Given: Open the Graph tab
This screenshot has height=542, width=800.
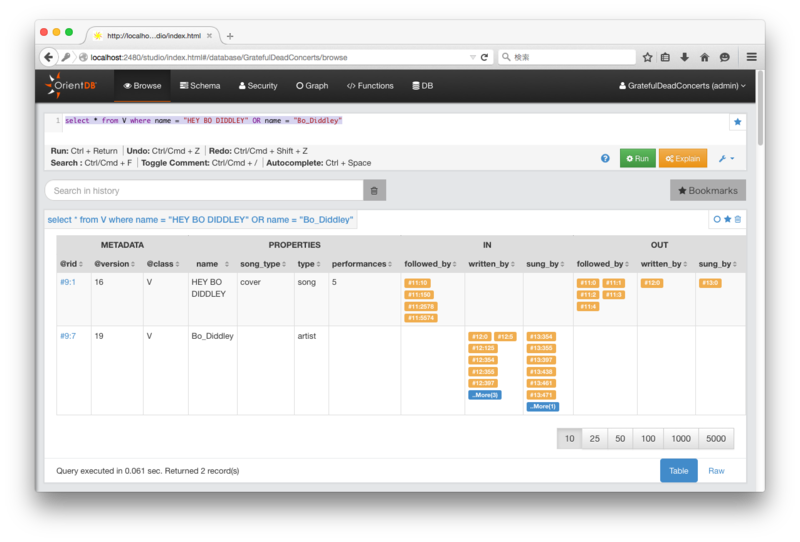Looking at the screenshot, I should [x=312, y=86].
